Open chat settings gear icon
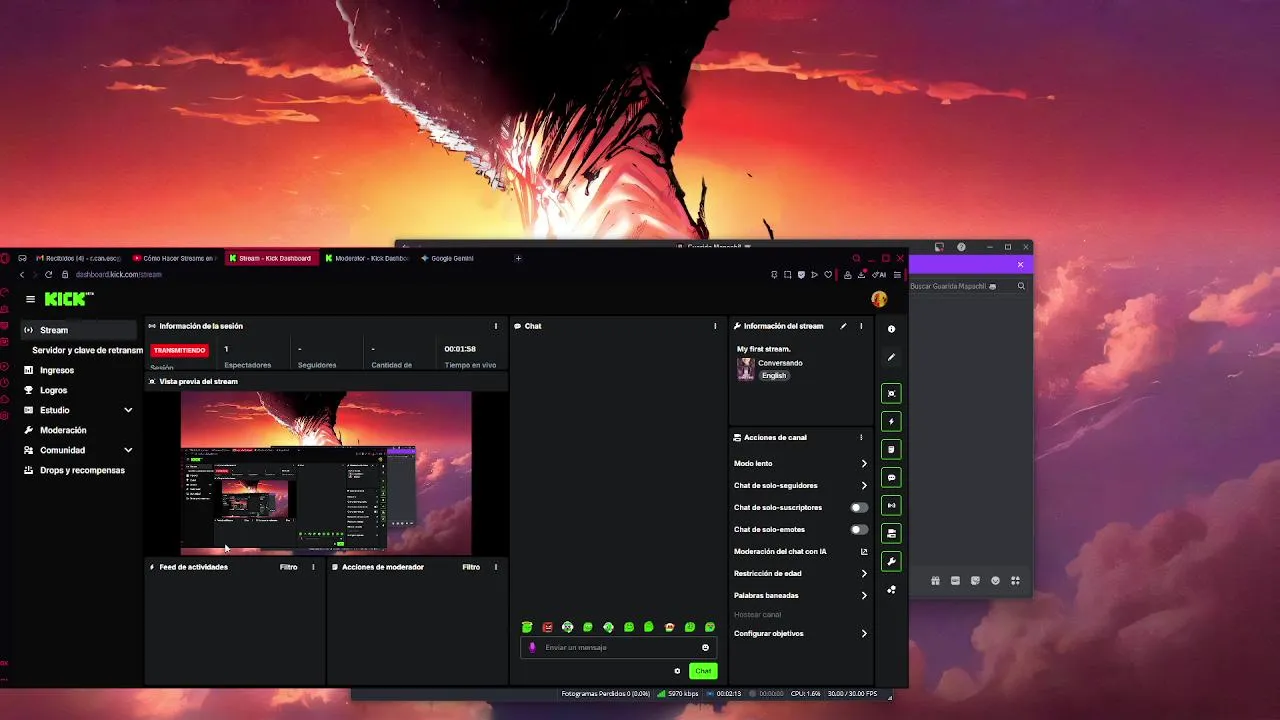Screen dimensions: 1280x720 (677, 671)
